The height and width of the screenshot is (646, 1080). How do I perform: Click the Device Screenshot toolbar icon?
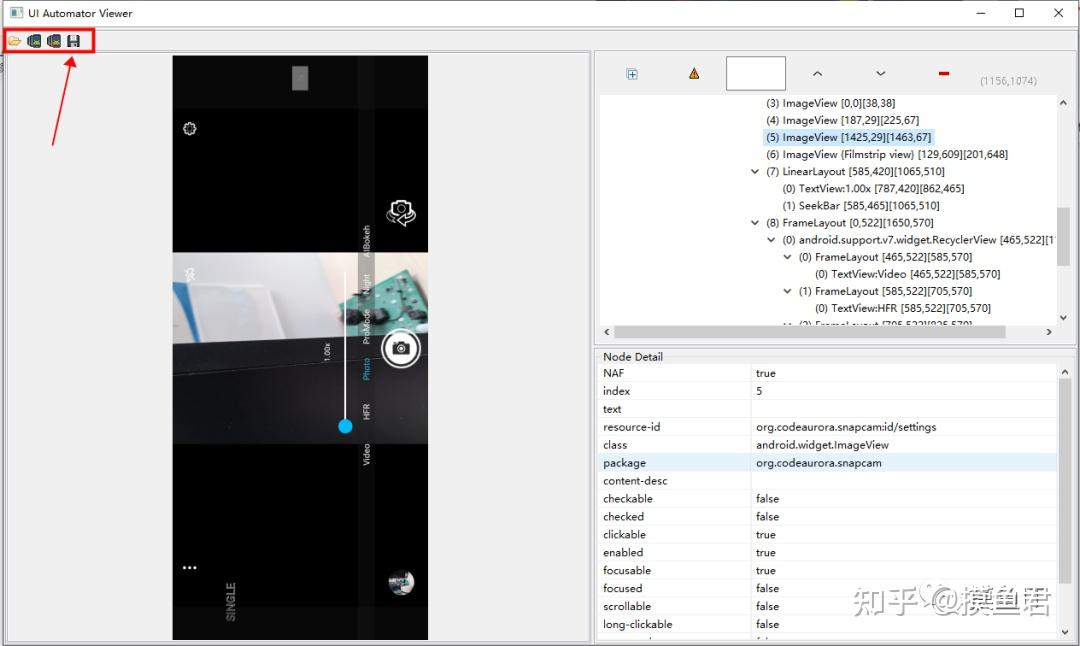click(x=34, y=41)
